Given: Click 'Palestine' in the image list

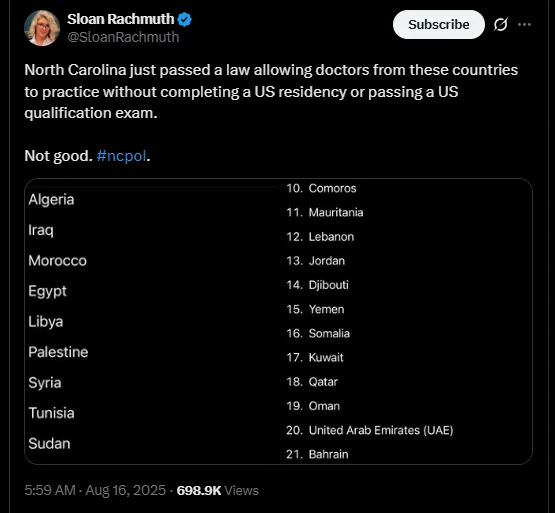Looking at the screenshot, I should coord(58,352).
